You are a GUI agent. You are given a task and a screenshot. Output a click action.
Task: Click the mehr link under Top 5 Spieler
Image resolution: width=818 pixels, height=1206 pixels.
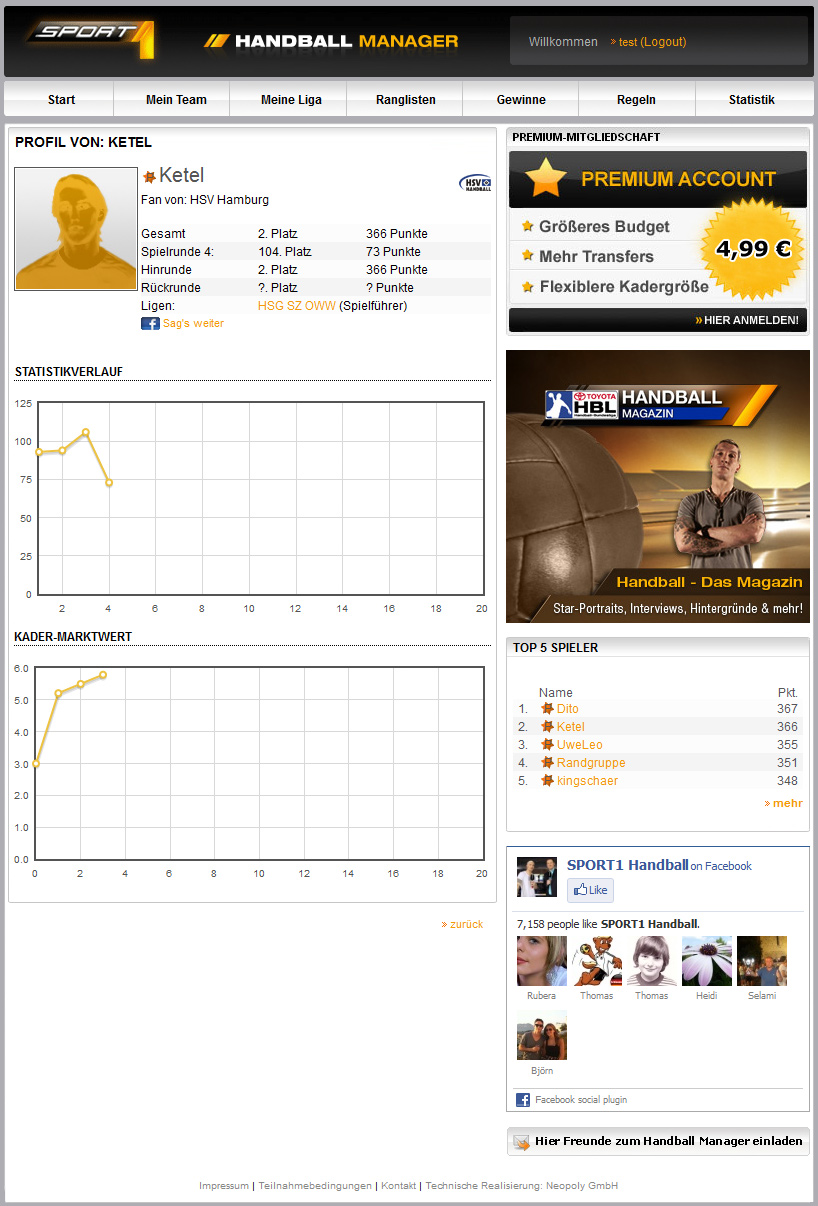(x=787, y=803)
